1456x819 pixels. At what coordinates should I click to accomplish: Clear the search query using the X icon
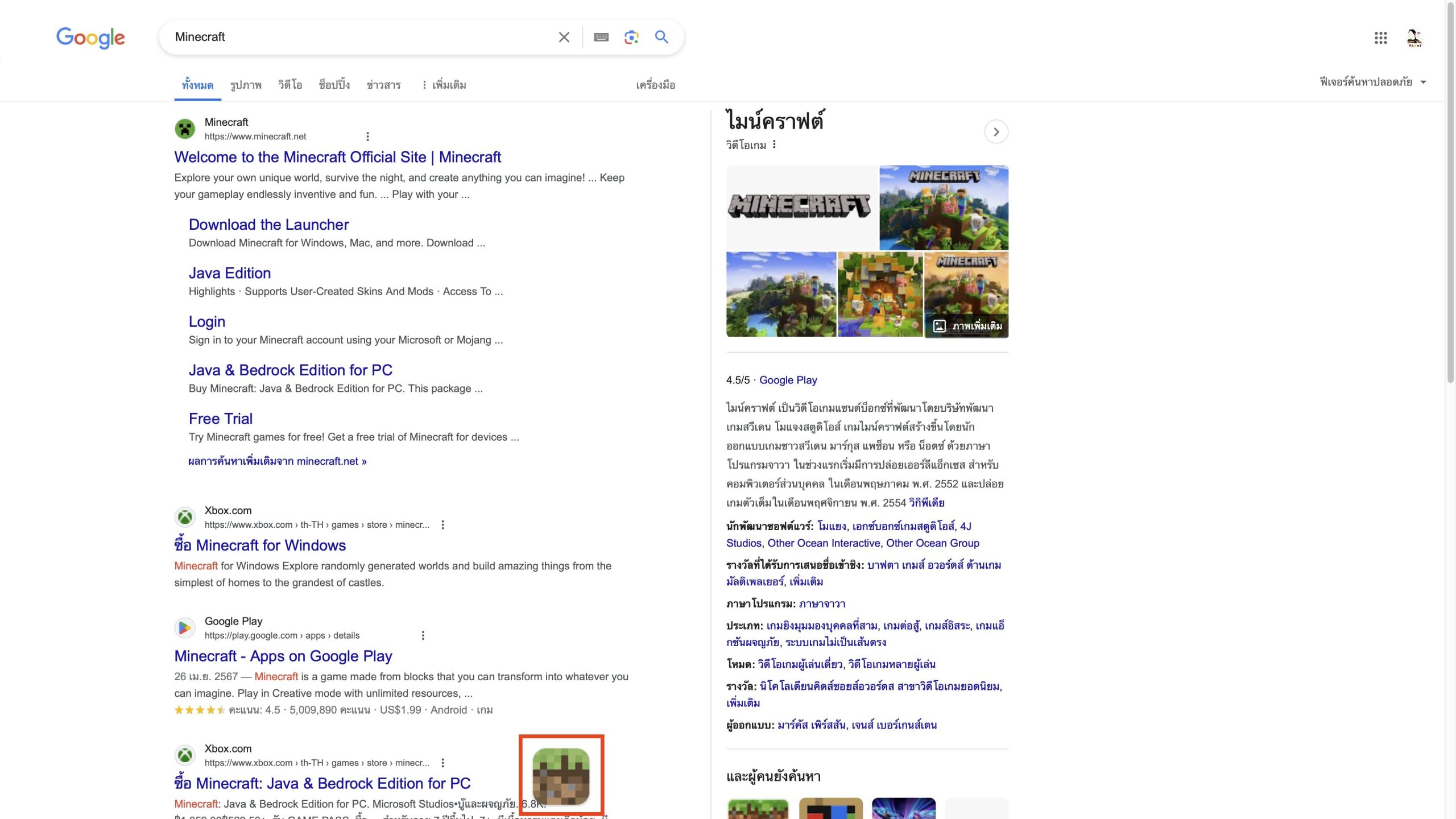pyautogui.click(x=564, y=36)
